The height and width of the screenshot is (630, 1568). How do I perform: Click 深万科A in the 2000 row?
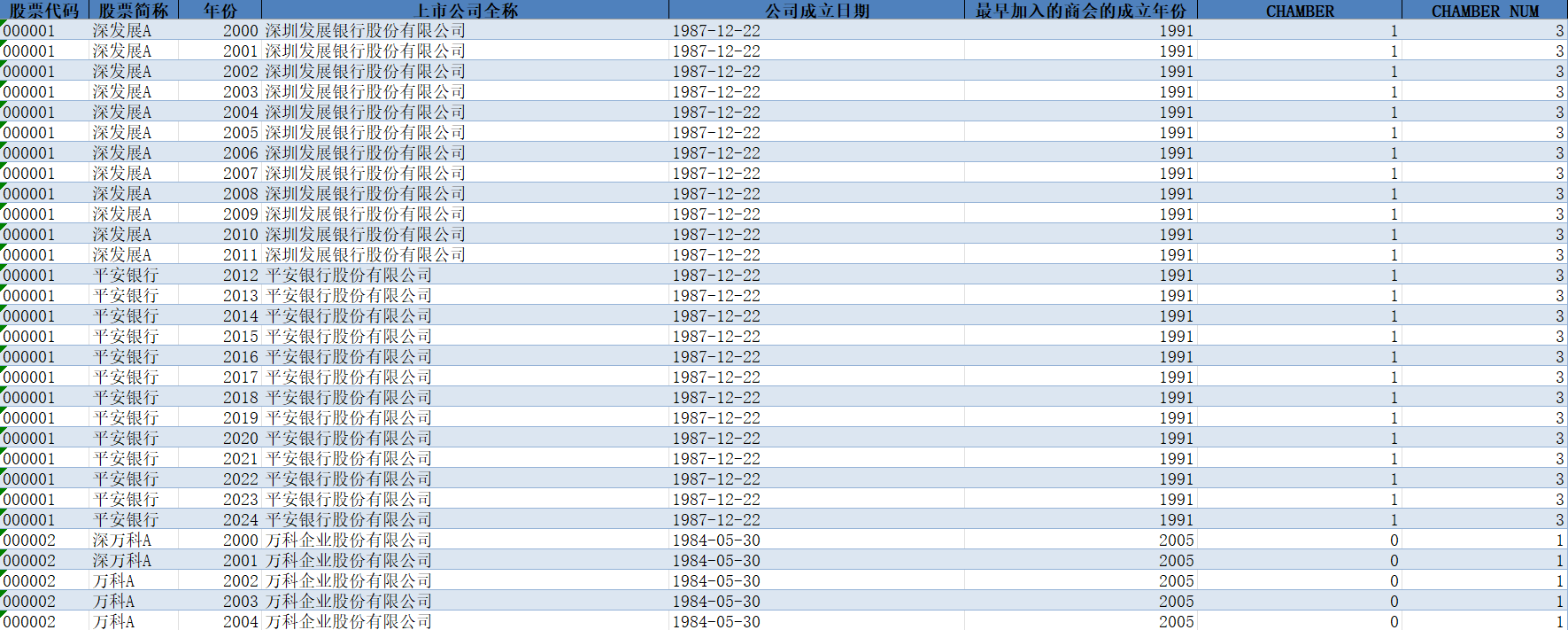tap(122, 541)
